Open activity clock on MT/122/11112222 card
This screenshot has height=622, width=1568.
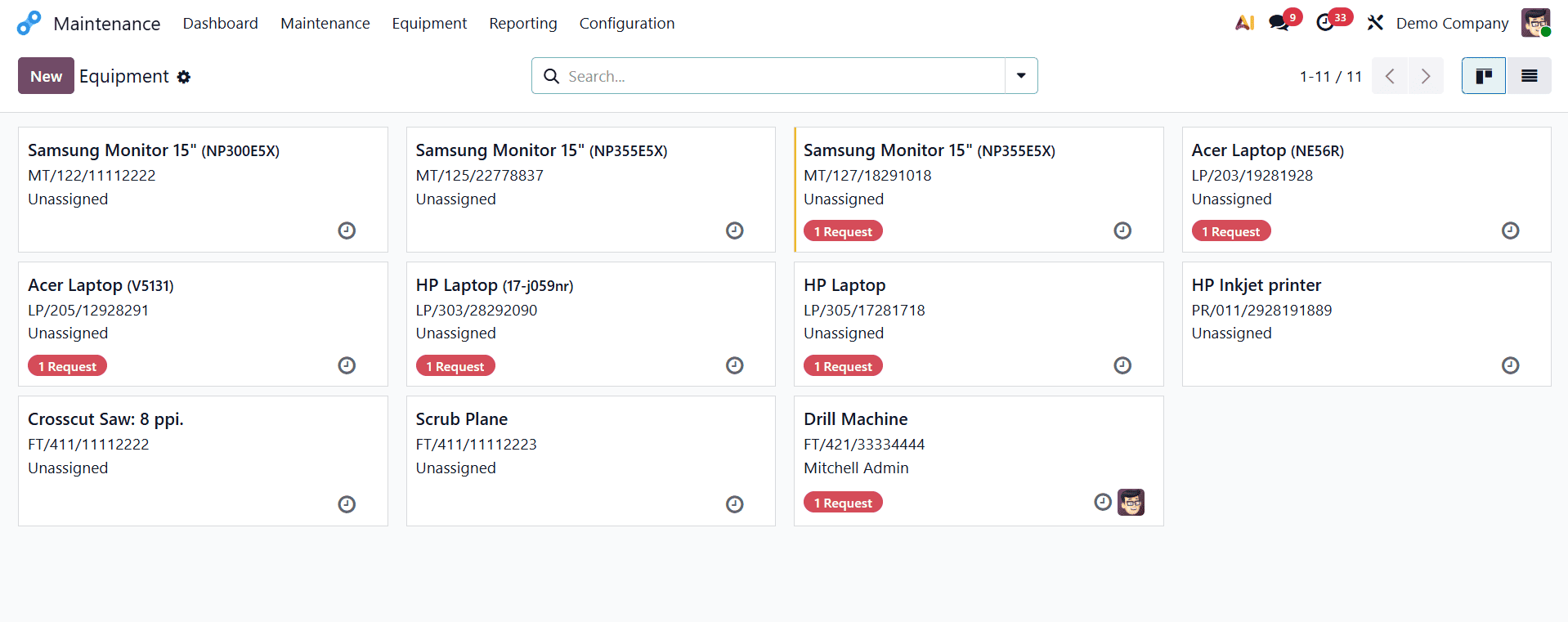(347, 230)
